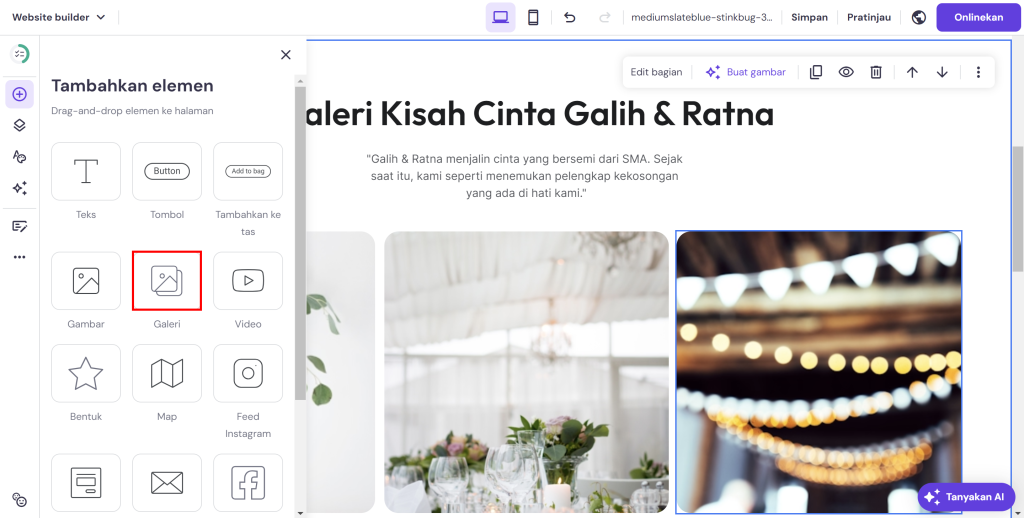Screen dimensions: 1024x518
Task: Click the Onlinekan publish button
Action: click(x=978, y=18)
